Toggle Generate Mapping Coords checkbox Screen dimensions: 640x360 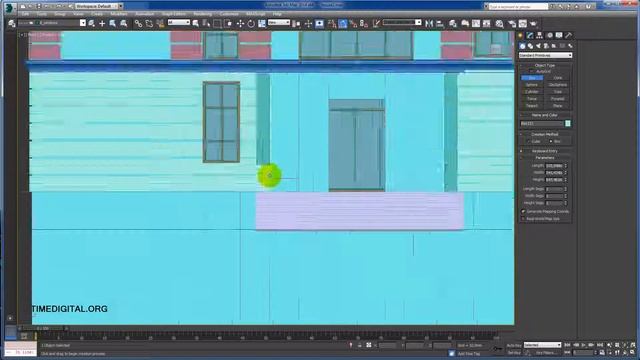point(523,211)
